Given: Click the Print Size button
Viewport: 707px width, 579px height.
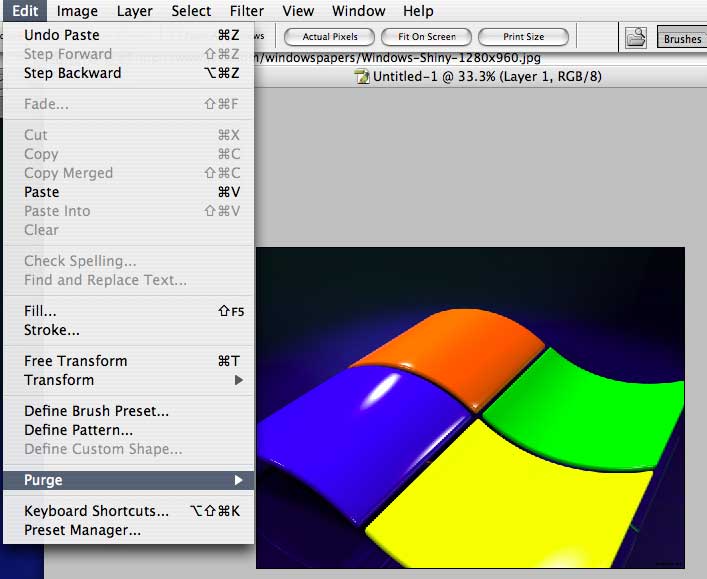Looking at the screenshot, I should click(523, 37).
